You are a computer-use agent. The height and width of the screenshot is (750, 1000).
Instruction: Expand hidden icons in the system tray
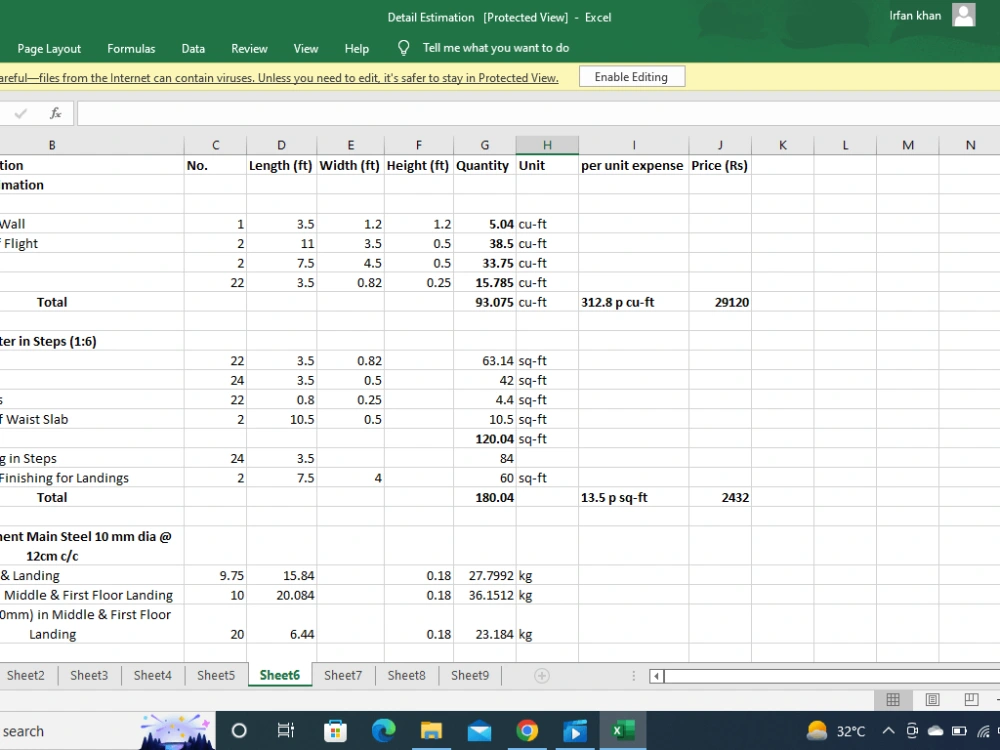point(888,731)
